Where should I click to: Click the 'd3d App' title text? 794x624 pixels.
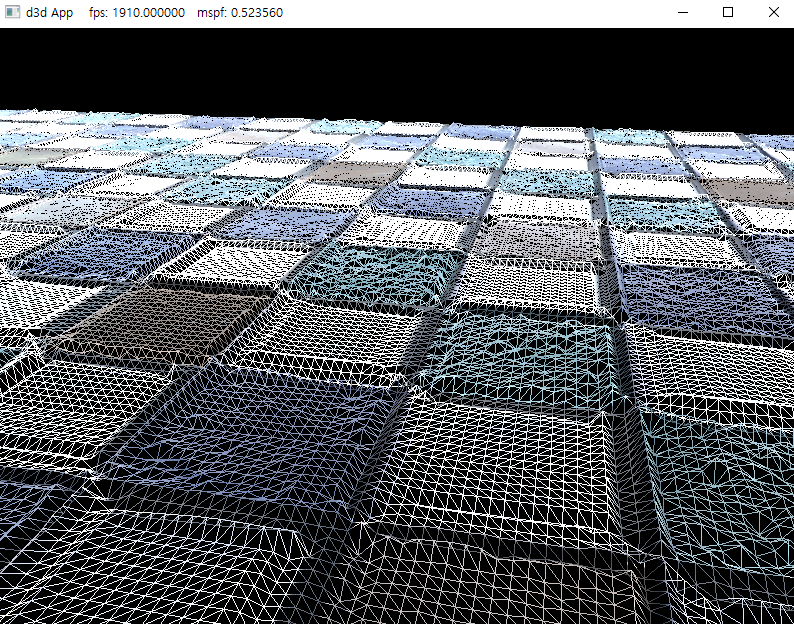tap(50, 13)
